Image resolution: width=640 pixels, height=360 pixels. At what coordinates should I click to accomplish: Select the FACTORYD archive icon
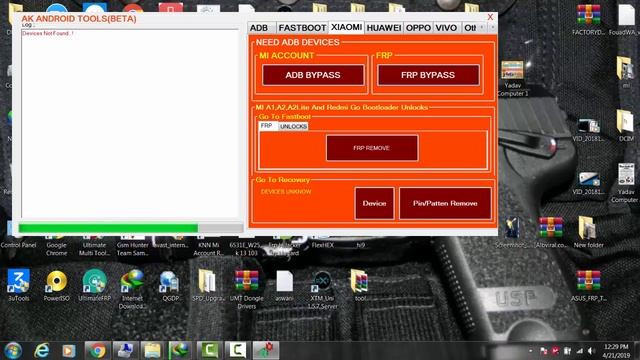click(x=588, y=20)
